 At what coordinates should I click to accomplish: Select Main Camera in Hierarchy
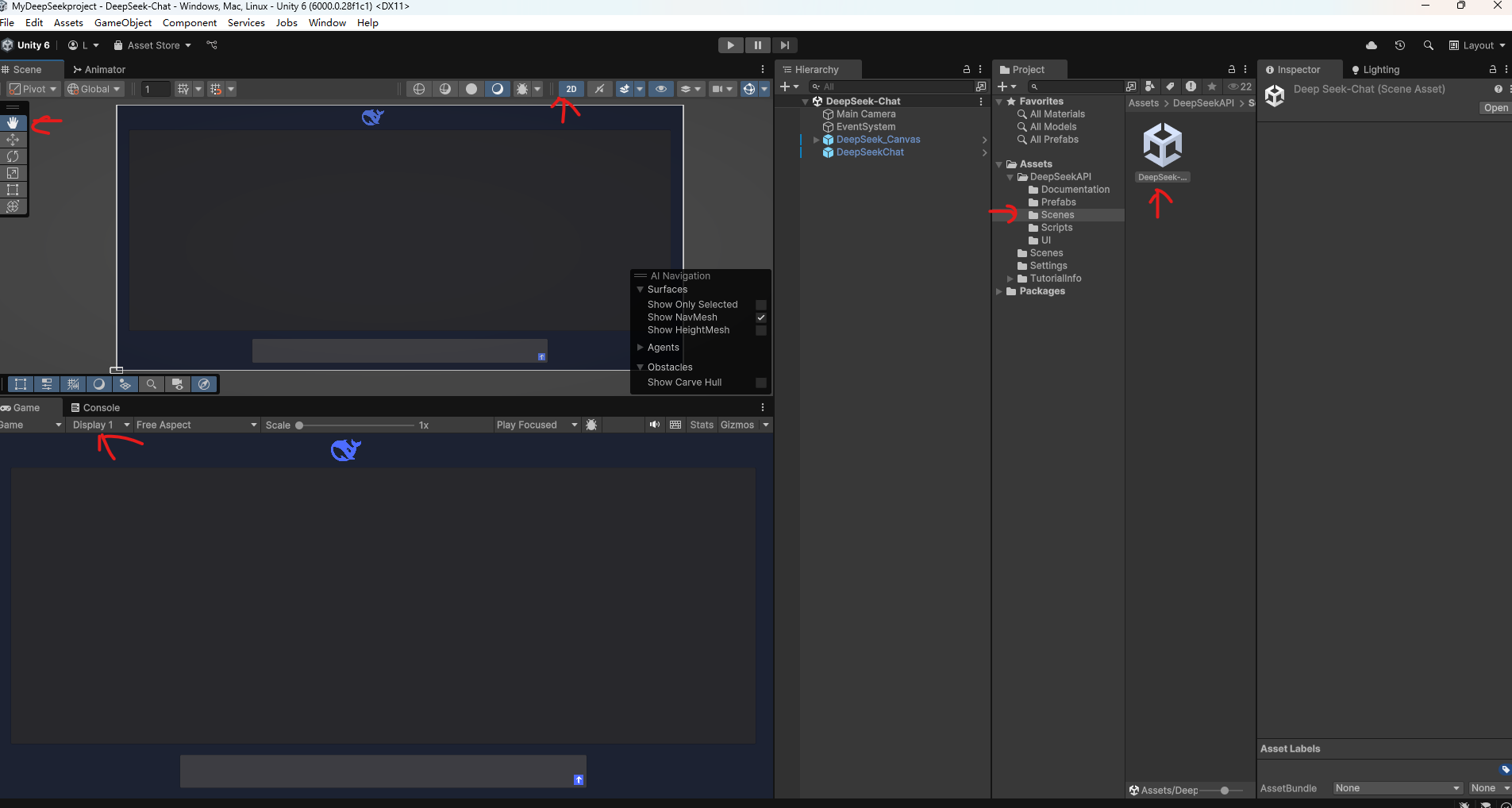click(x=865, y=114)
